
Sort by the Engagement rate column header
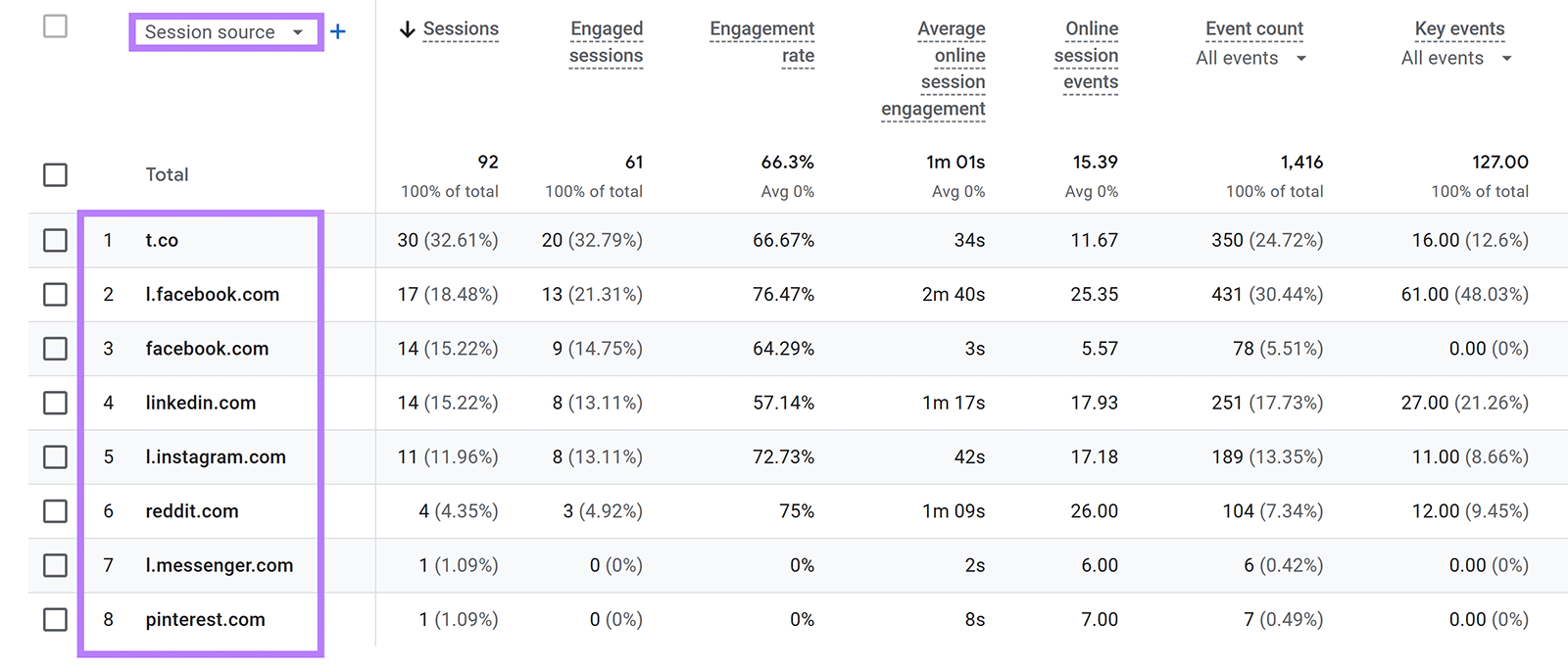tap(761, 42)
